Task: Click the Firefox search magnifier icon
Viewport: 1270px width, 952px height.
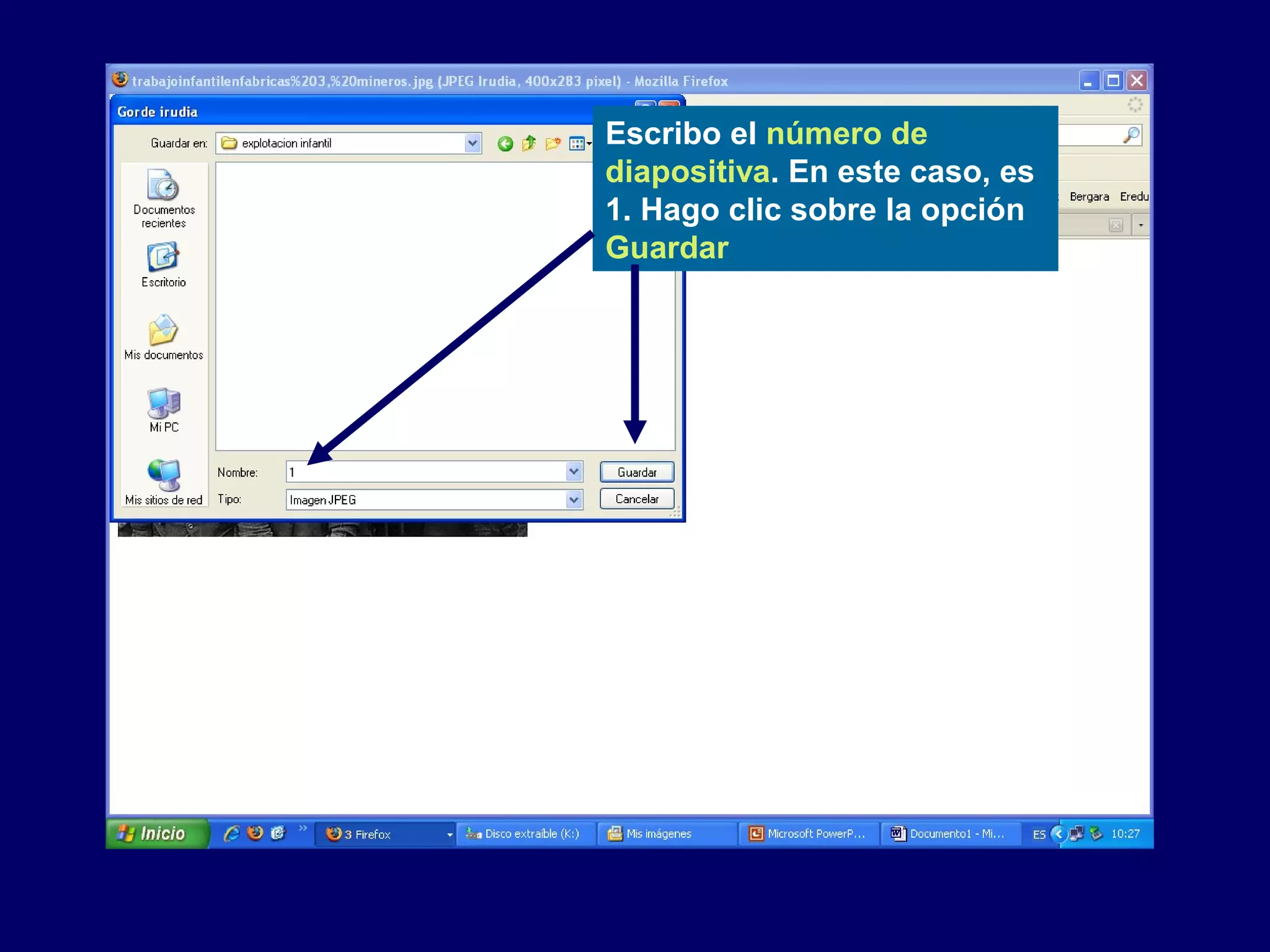Action: pyautogui.click(x=1131, y=135)
